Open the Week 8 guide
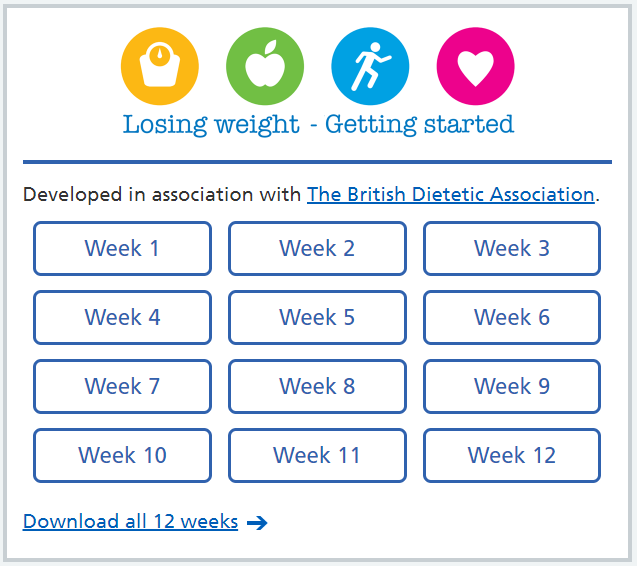 click(x=317, y=386)
